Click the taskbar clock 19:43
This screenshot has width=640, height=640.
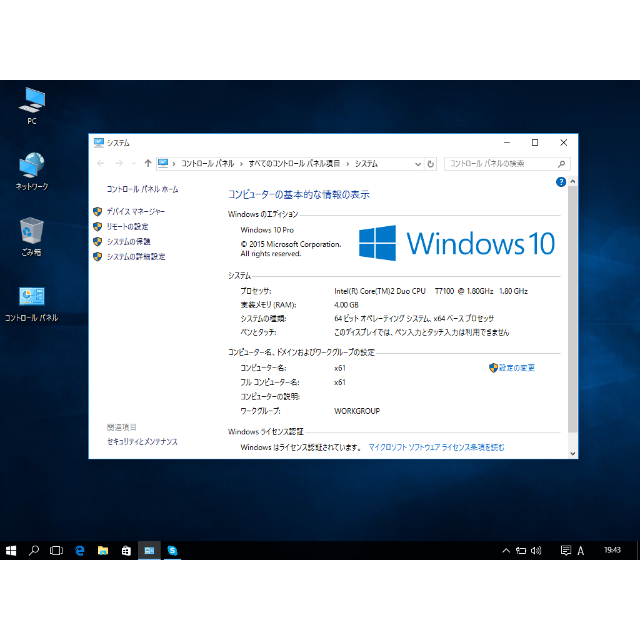[x=612, y=550]
